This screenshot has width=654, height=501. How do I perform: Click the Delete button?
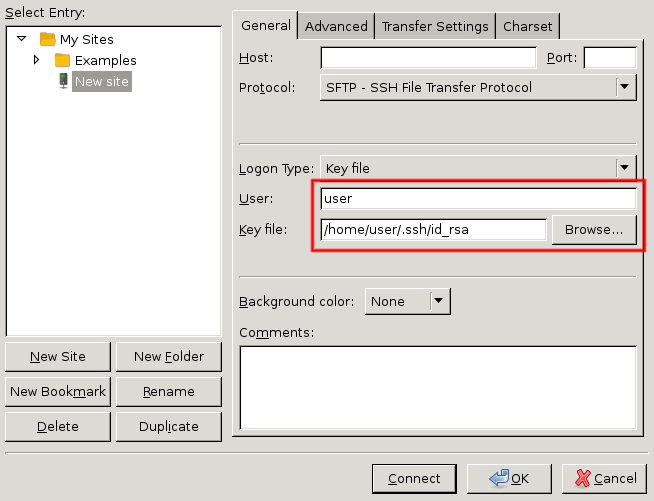click(x=58, y=426)
